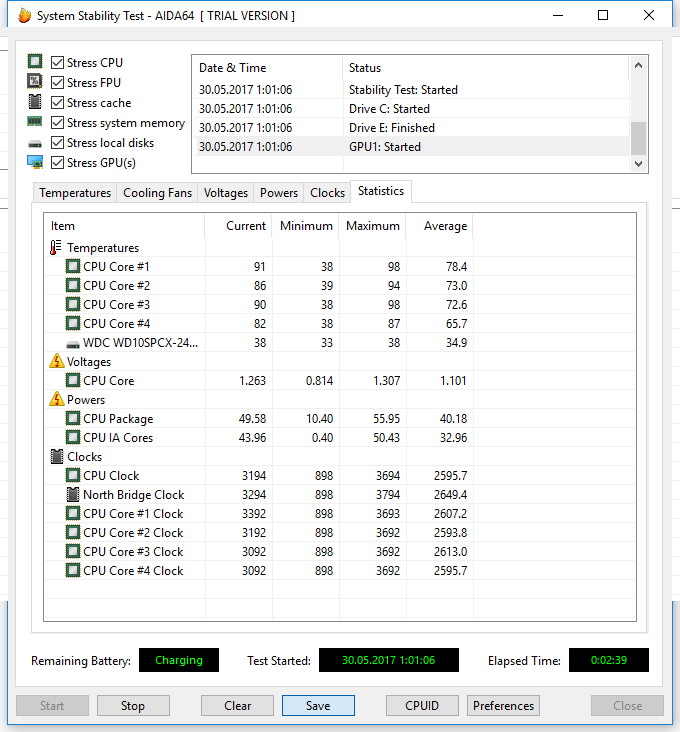Click the CPU Clock row icon
This screenshot has width=680, height=732.
click(x=73, y=475)
